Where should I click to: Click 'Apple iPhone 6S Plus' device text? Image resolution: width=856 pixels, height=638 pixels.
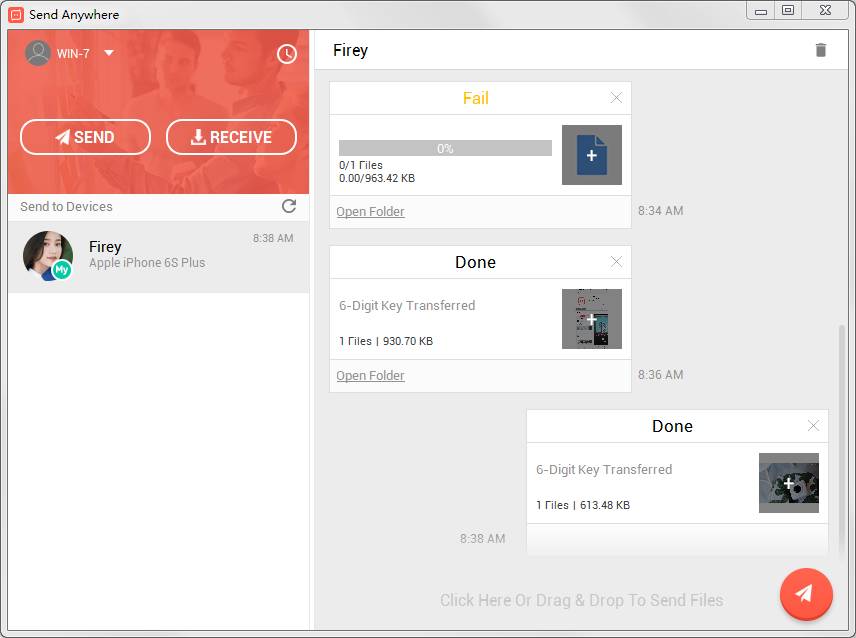[147, 263]
